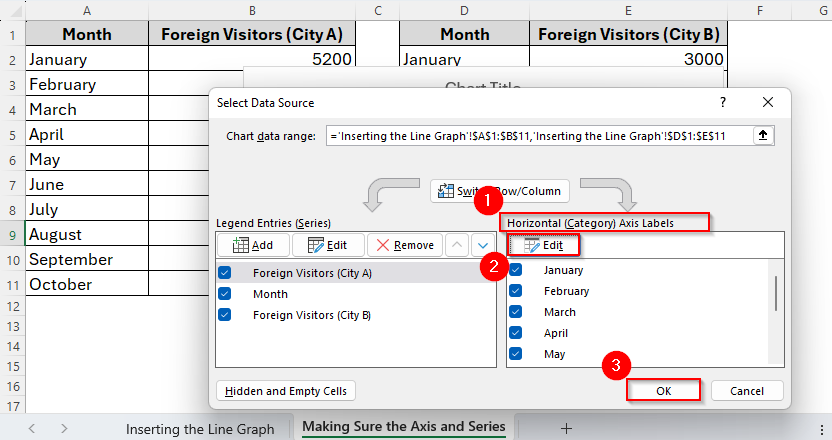Image resolution: width=832 pixels, height=440 pixels.
Task: Select column B header
Action: click(252, 11)
